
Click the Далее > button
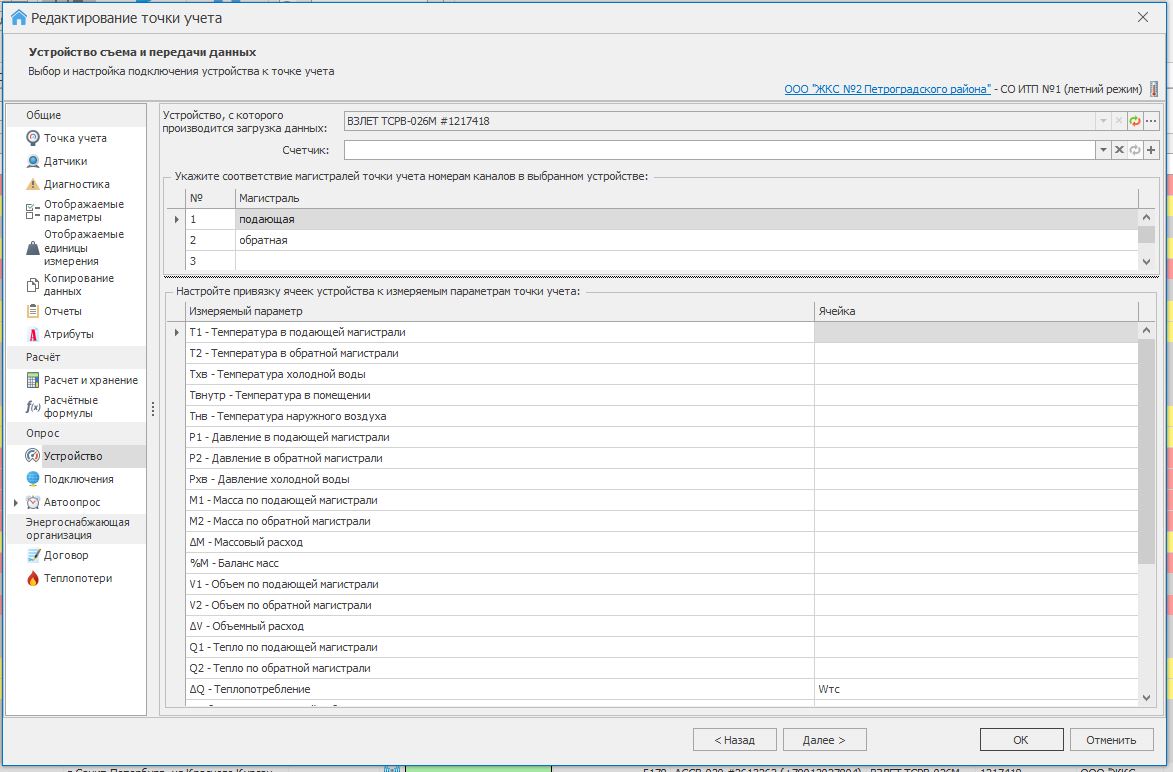pyautogui.click(x=824, y=740)
